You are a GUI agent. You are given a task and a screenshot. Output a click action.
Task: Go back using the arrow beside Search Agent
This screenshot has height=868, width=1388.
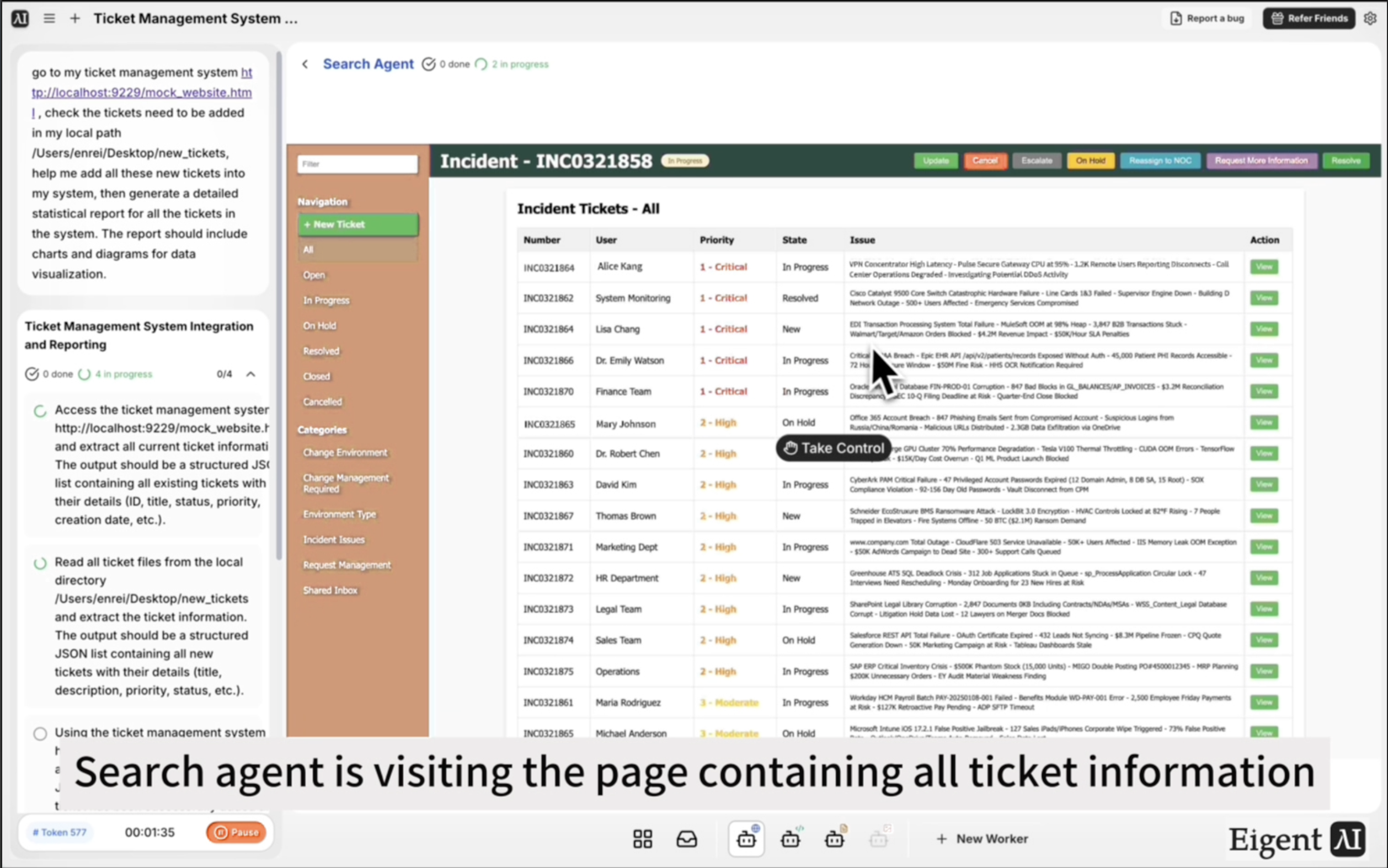point(305,65)
